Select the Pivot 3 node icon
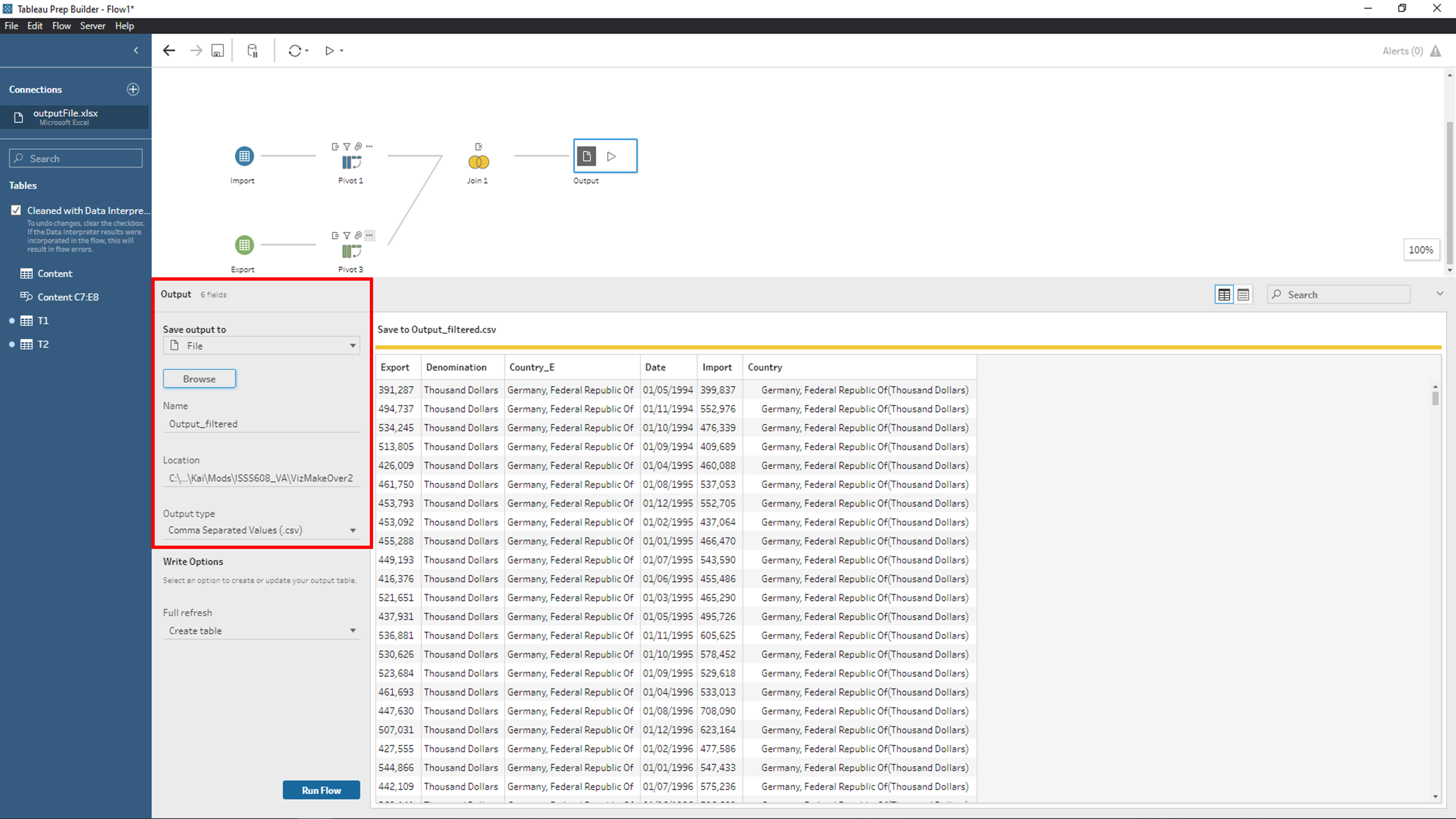This screenshot has height=819, width=1456. coord(351,252)
